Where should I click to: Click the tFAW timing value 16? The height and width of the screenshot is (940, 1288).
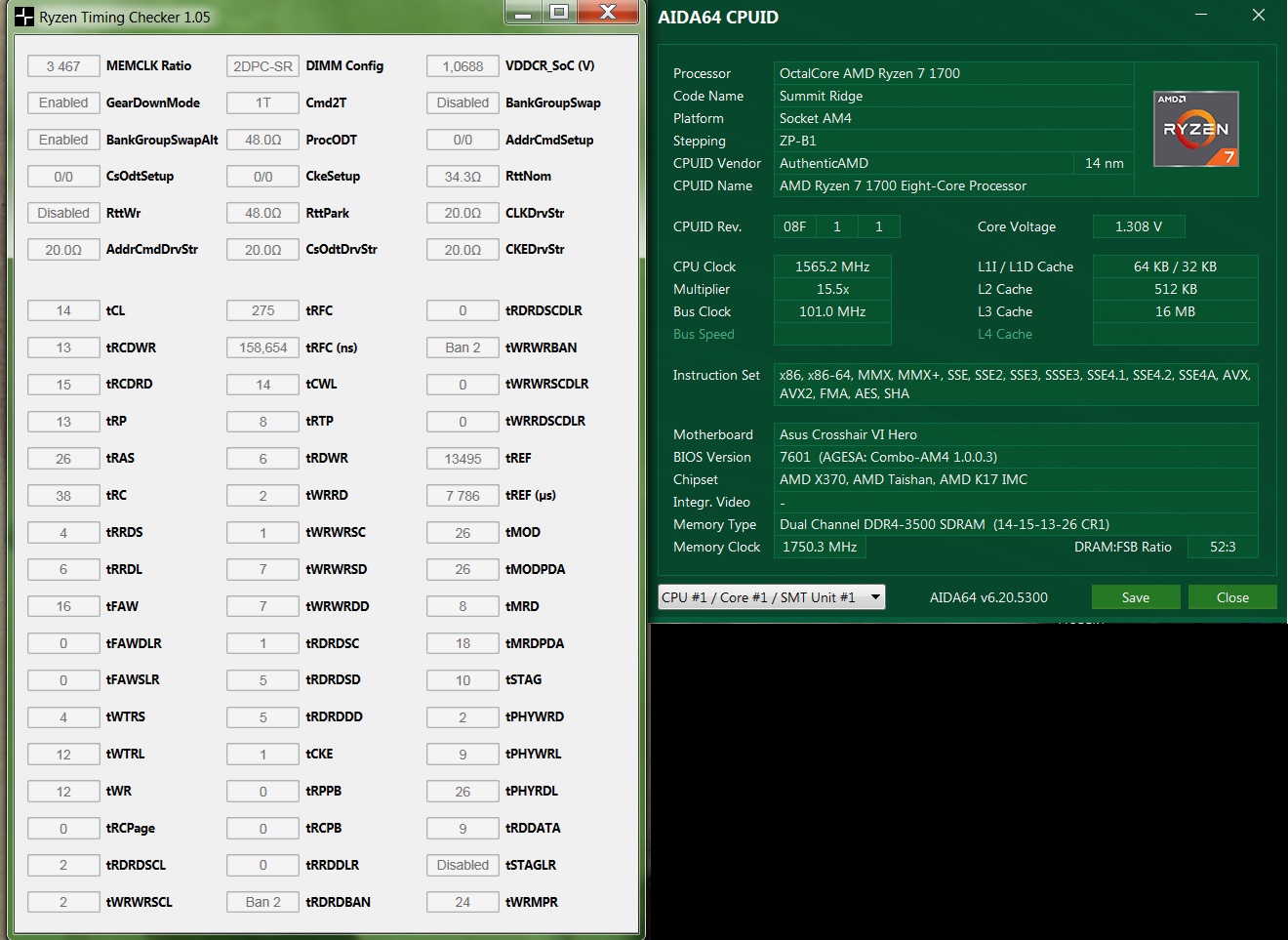click(63, 606)
